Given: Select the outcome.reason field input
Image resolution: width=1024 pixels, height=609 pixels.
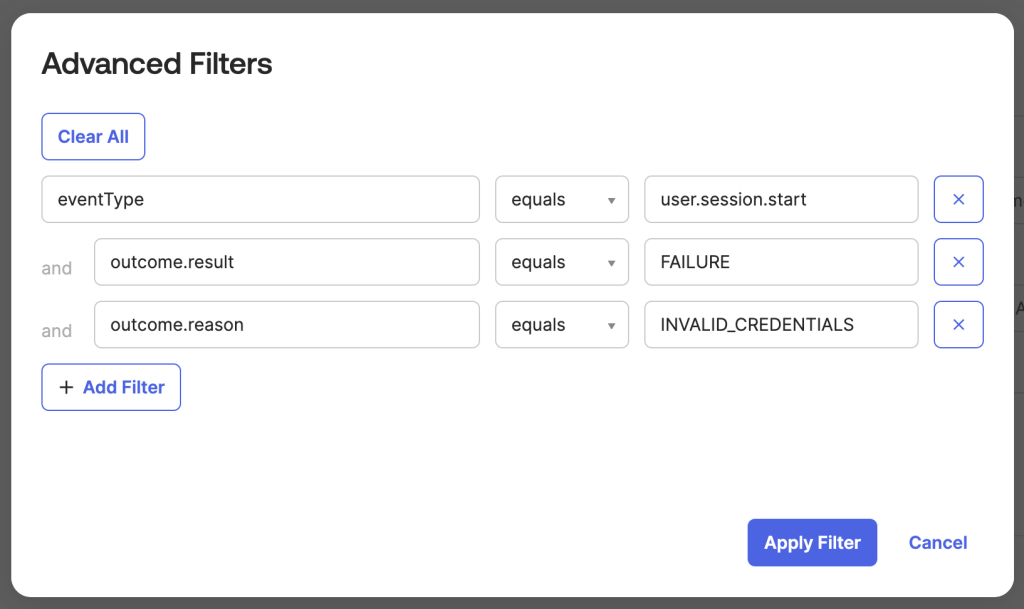Looking at the screenshot, I should (286, 325).
